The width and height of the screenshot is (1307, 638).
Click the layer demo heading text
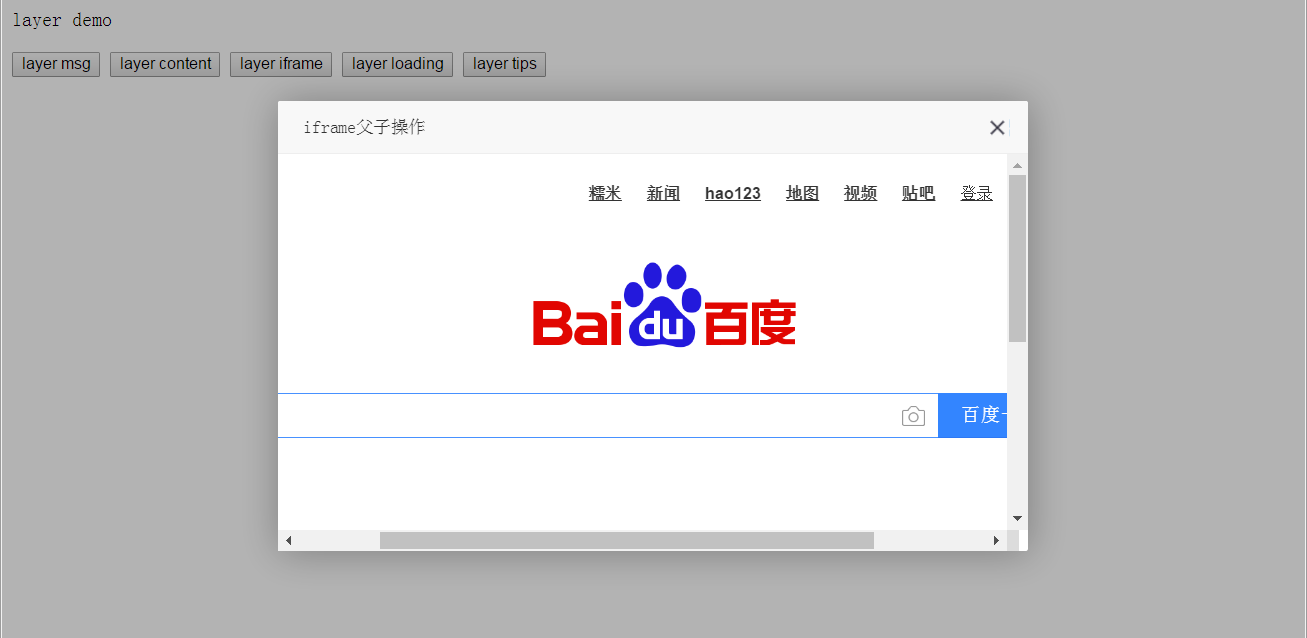click(x=62, y=20)
